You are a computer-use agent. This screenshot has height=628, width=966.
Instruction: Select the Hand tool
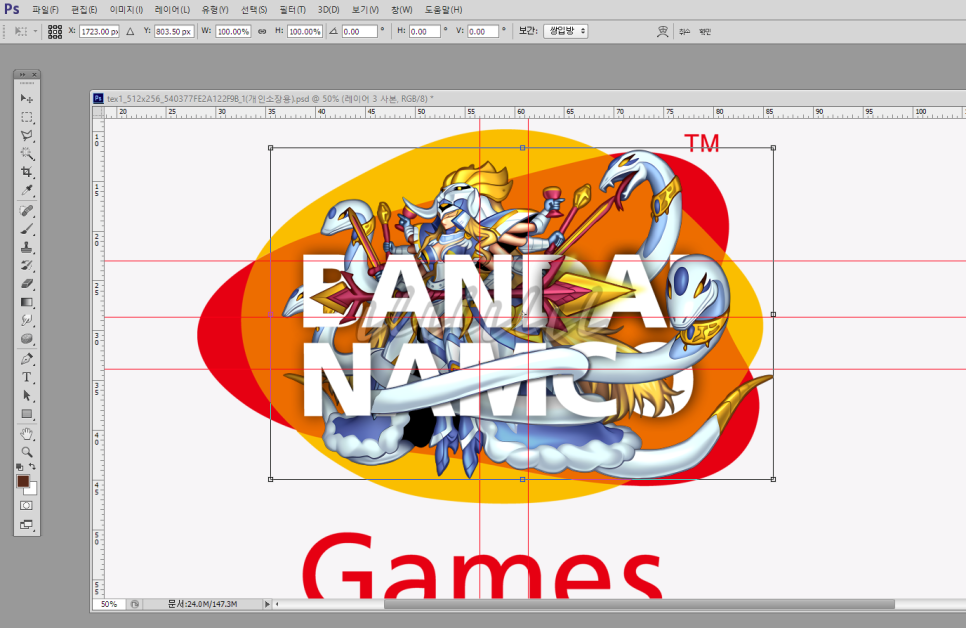pyautogui.click(x=26, y=434)
